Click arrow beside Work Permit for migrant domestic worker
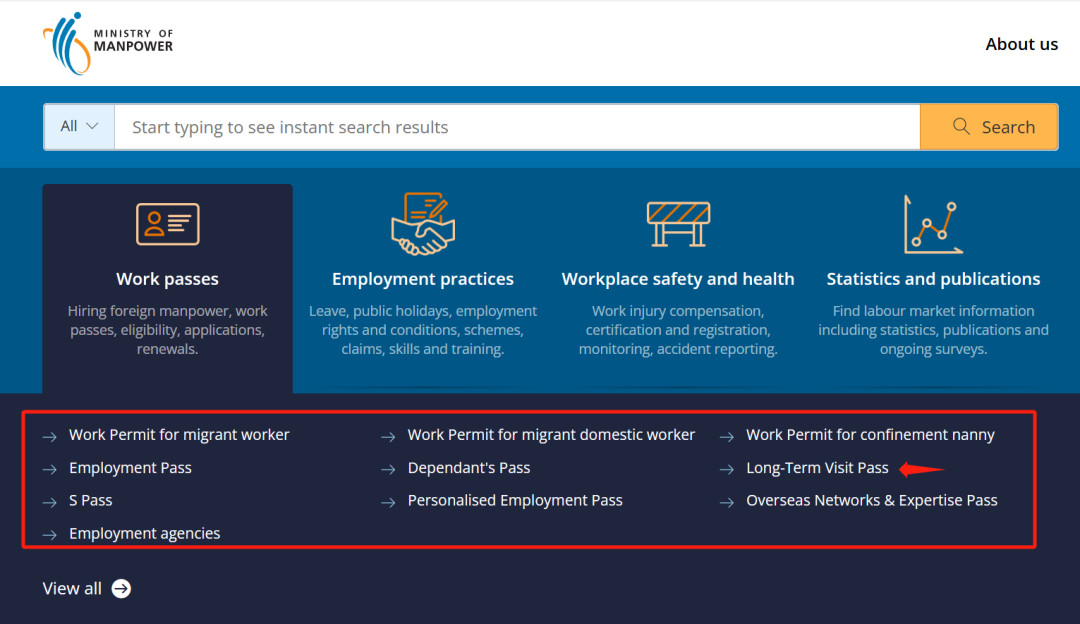This screenshot has width=1080, height=624. [388, 437]
